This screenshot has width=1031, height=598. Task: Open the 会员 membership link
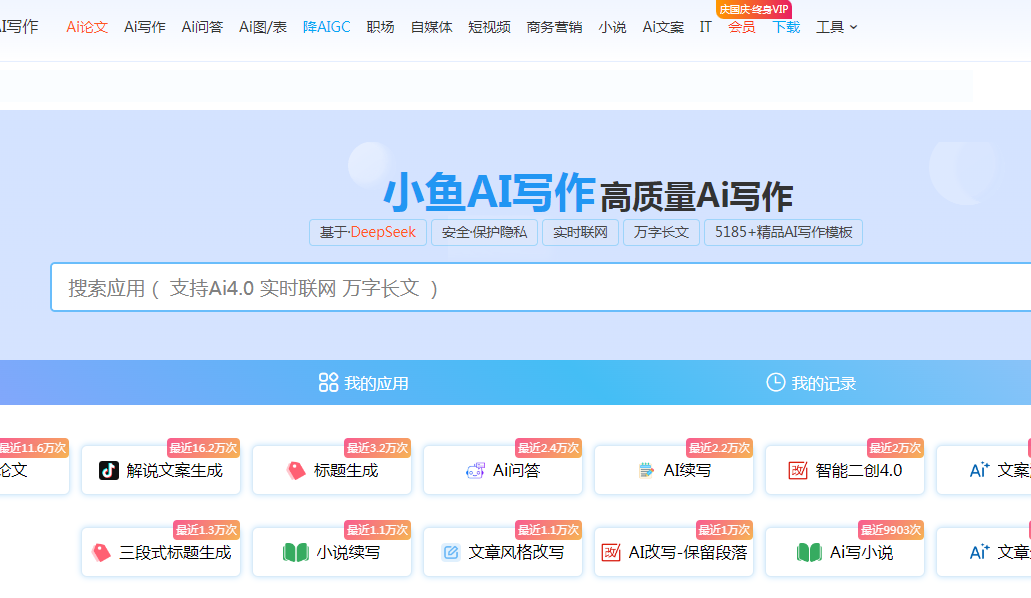(x=742, y=27)
